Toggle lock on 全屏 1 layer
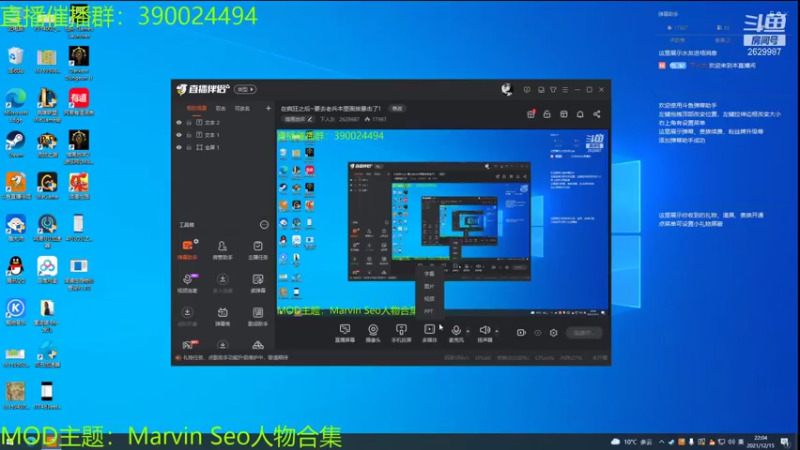This screenshot has width=800, height=450. click(189, 147)
